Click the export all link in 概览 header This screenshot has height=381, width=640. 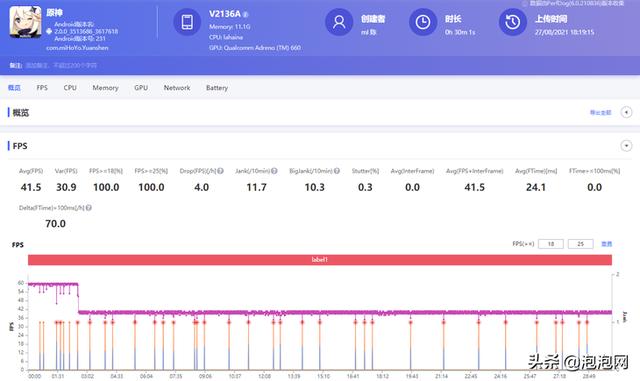coord(600,113)
